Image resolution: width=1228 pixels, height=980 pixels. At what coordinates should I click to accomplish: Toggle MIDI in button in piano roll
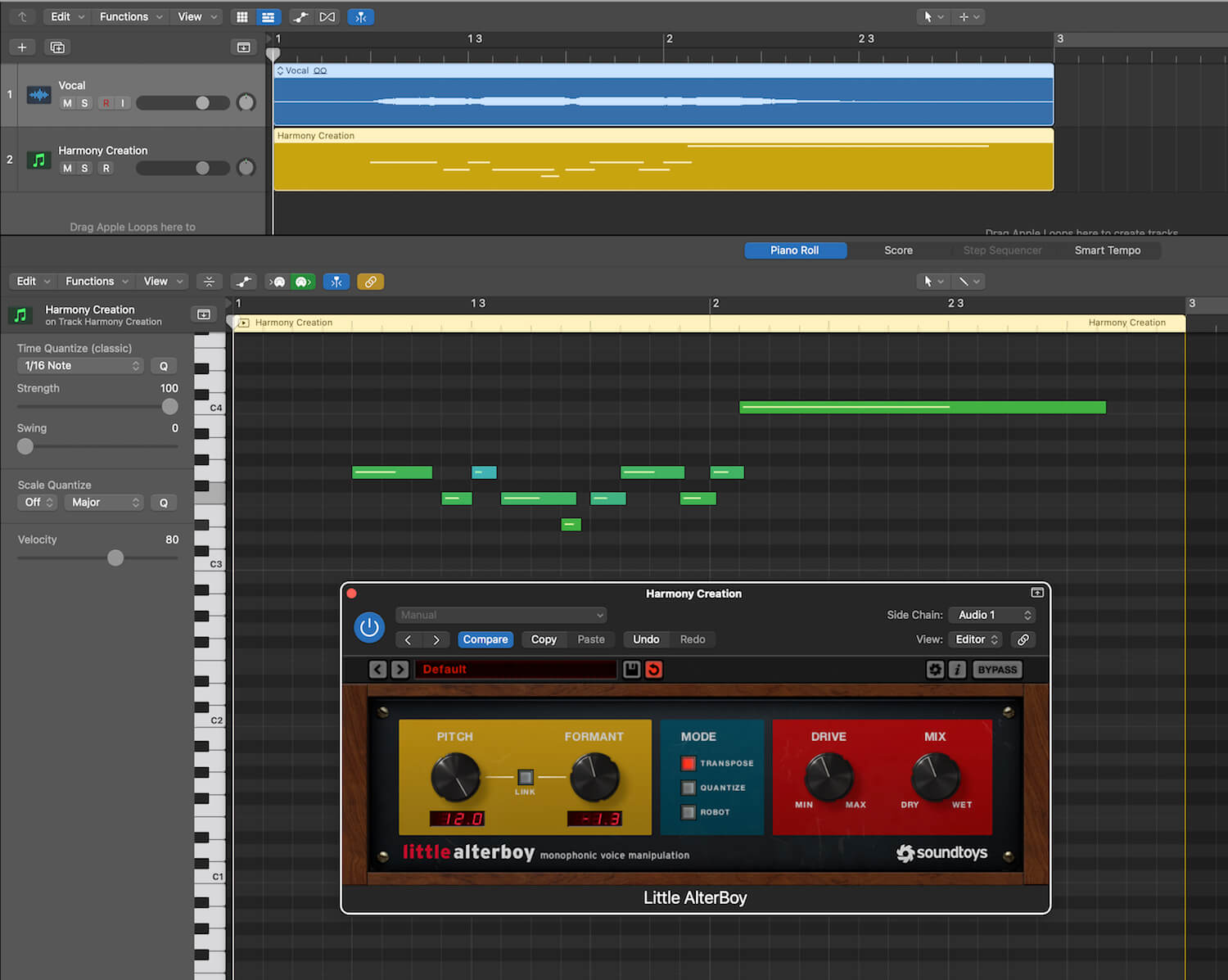(x=278, y=282)
